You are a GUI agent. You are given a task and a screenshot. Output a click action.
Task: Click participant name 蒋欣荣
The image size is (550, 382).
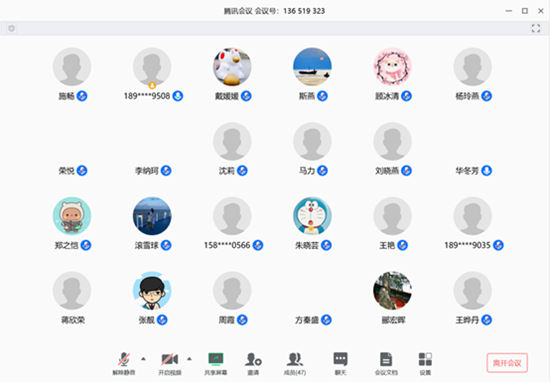click(x=73, y=320)
